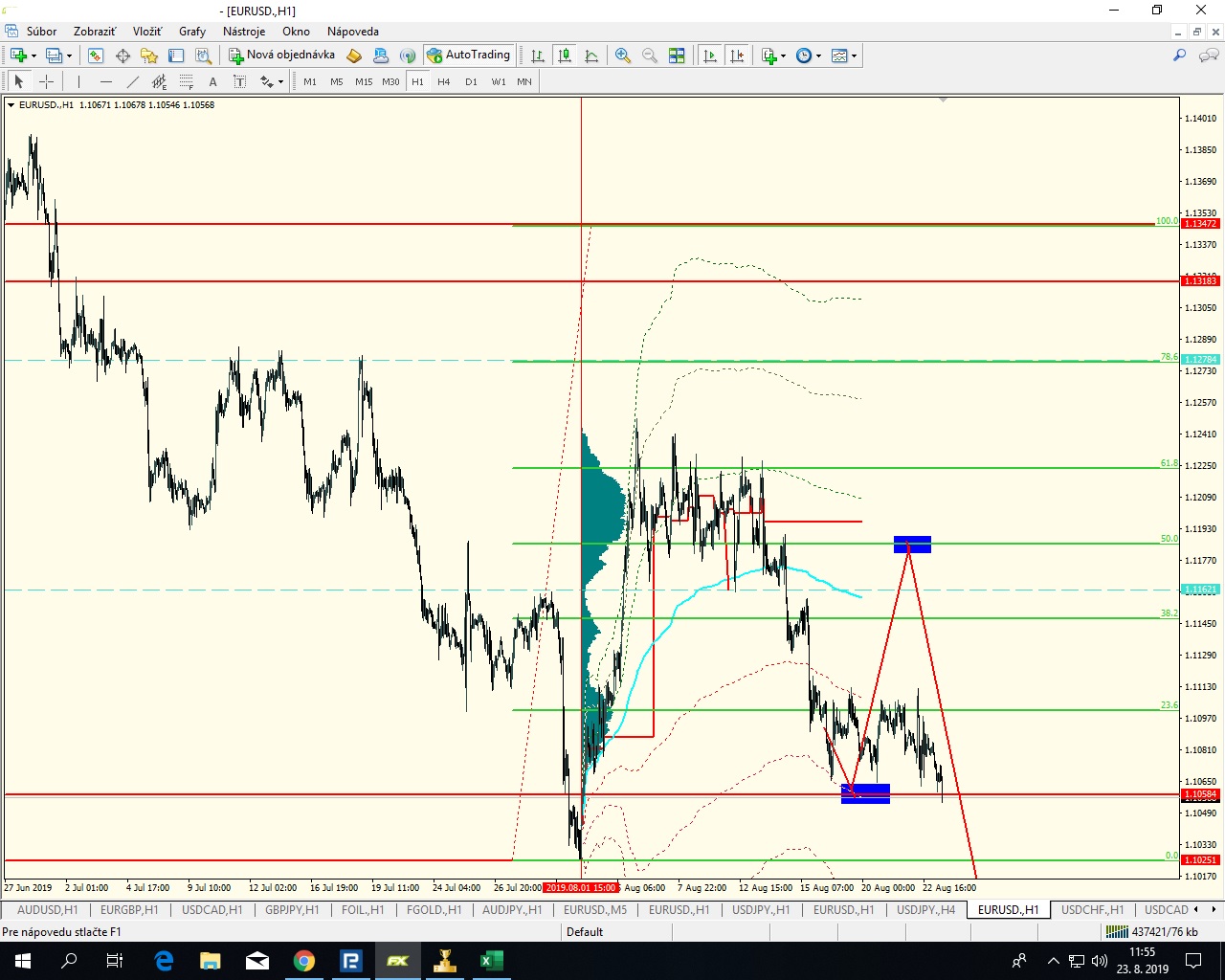Click the zoom out magnifier
1225x980 pixels.
coord(650,56)
